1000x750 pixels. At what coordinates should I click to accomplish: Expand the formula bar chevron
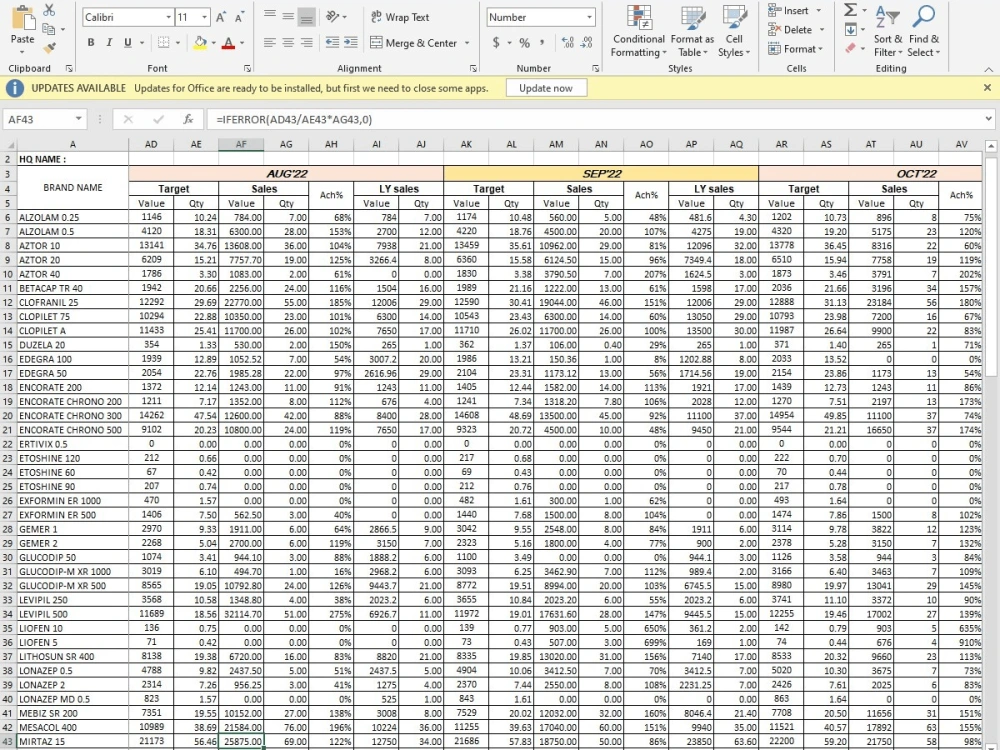tap(989, 119)
